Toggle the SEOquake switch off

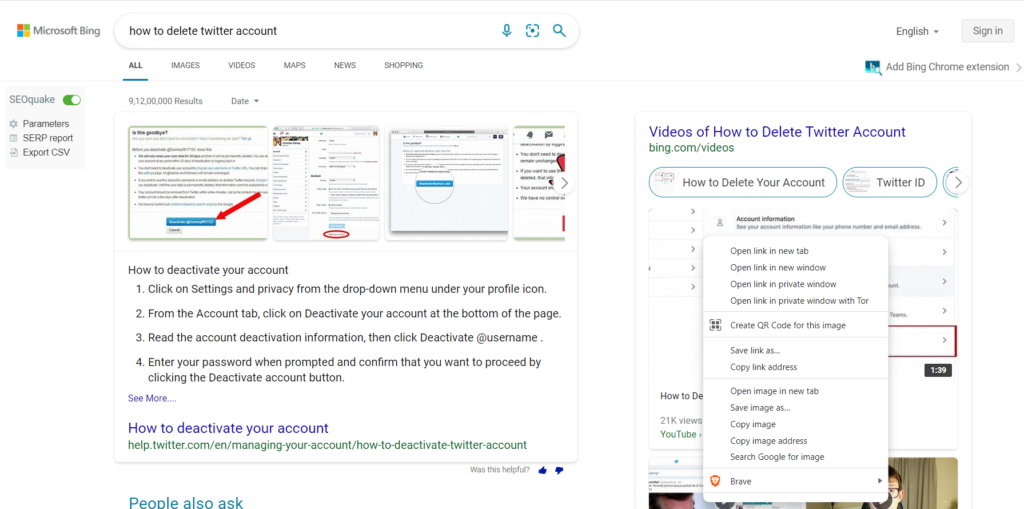click(72, 100)
